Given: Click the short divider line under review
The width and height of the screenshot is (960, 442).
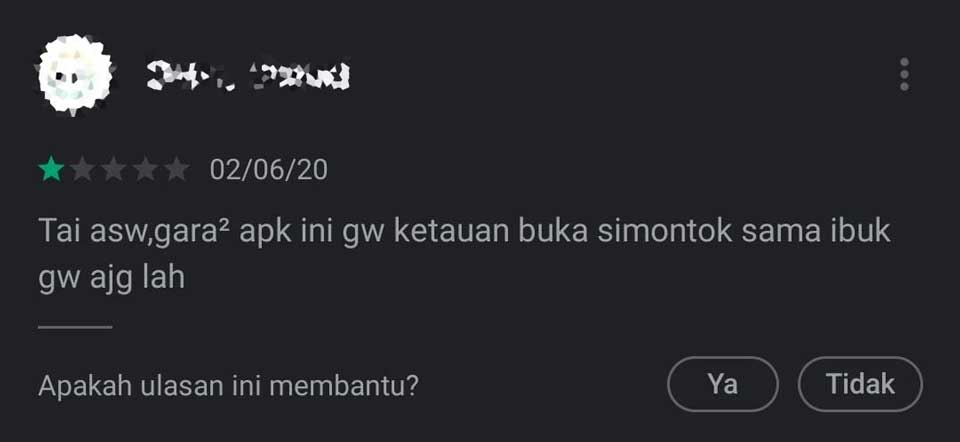Looking at the screenshot, I should 75,328.
